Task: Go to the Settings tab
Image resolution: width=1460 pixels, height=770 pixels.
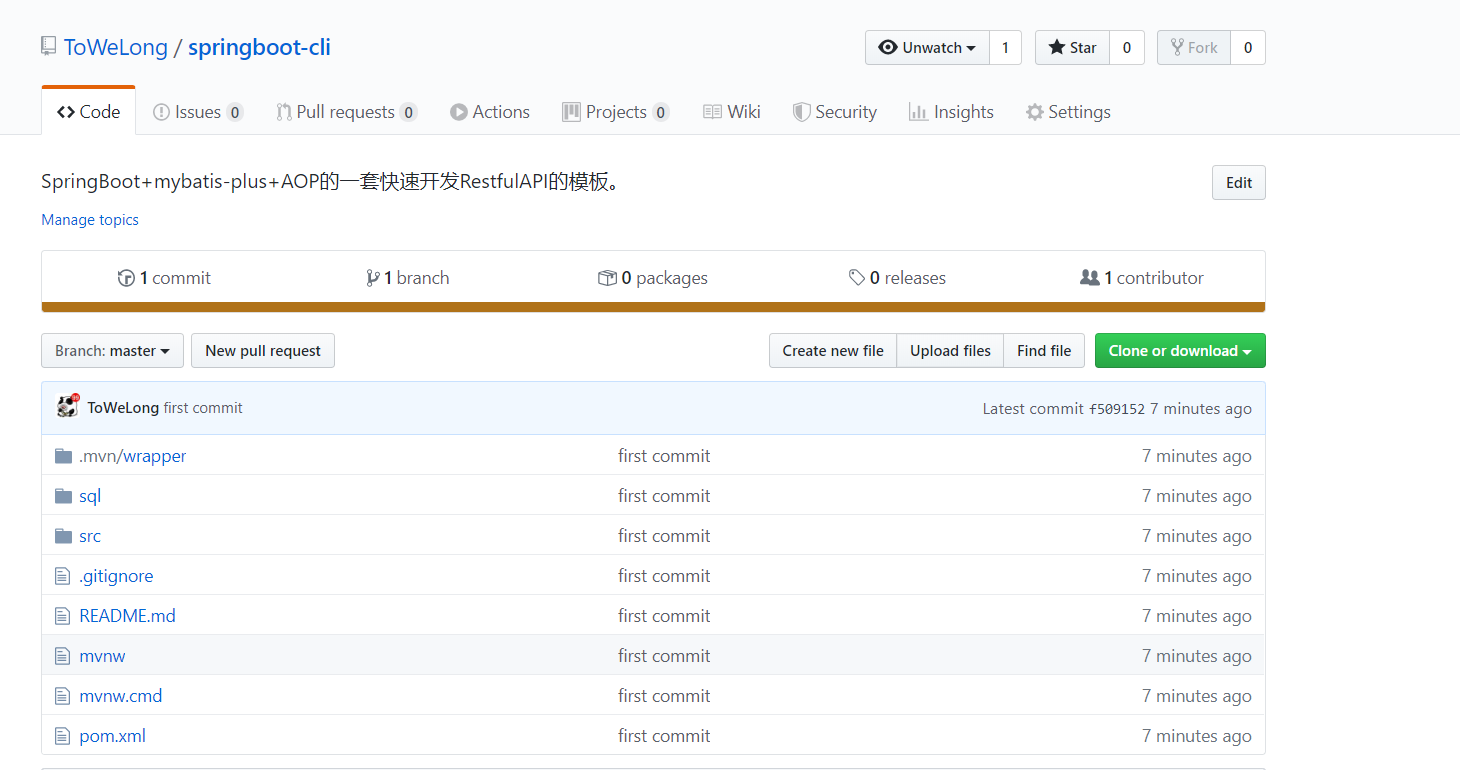Action: (x=1068, y=112)
